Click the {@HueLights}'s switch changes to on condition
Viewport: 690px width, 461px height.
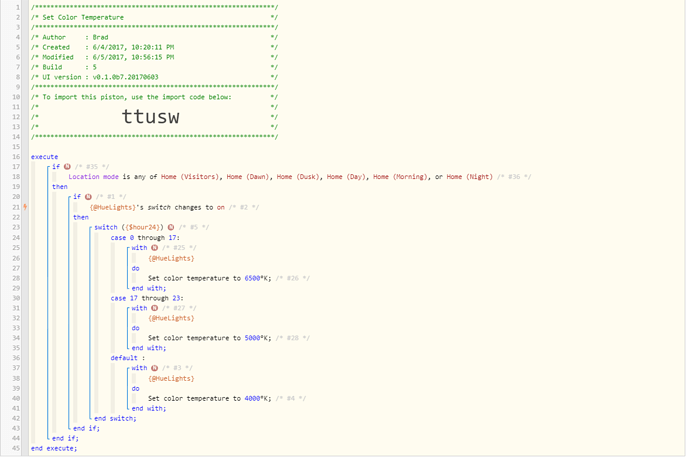click(157, 207)
